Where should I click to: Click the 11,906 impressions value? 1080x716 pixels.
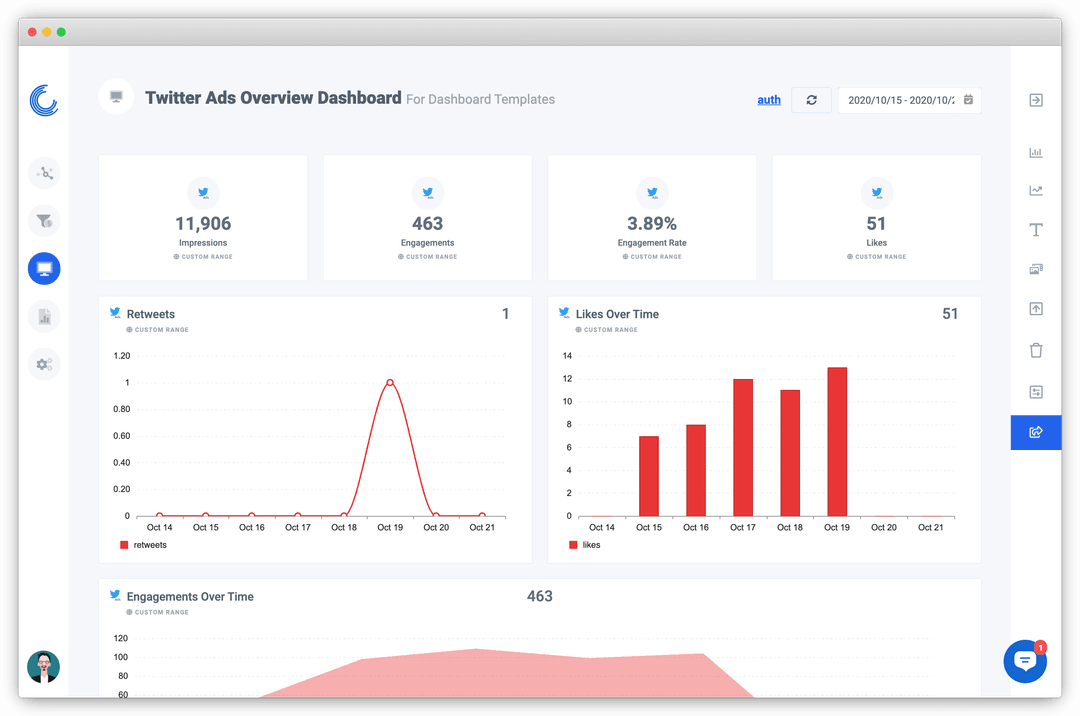[203, 224]
